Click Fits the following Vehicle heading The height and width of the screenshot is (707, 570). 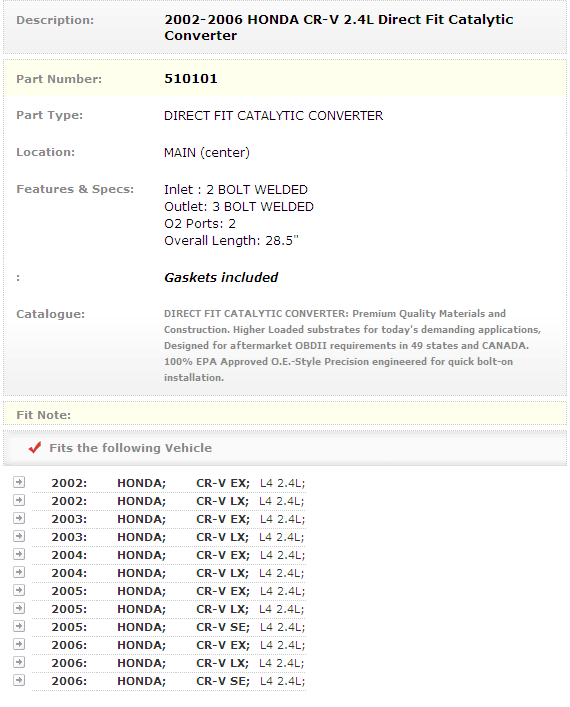coord(130,448)
